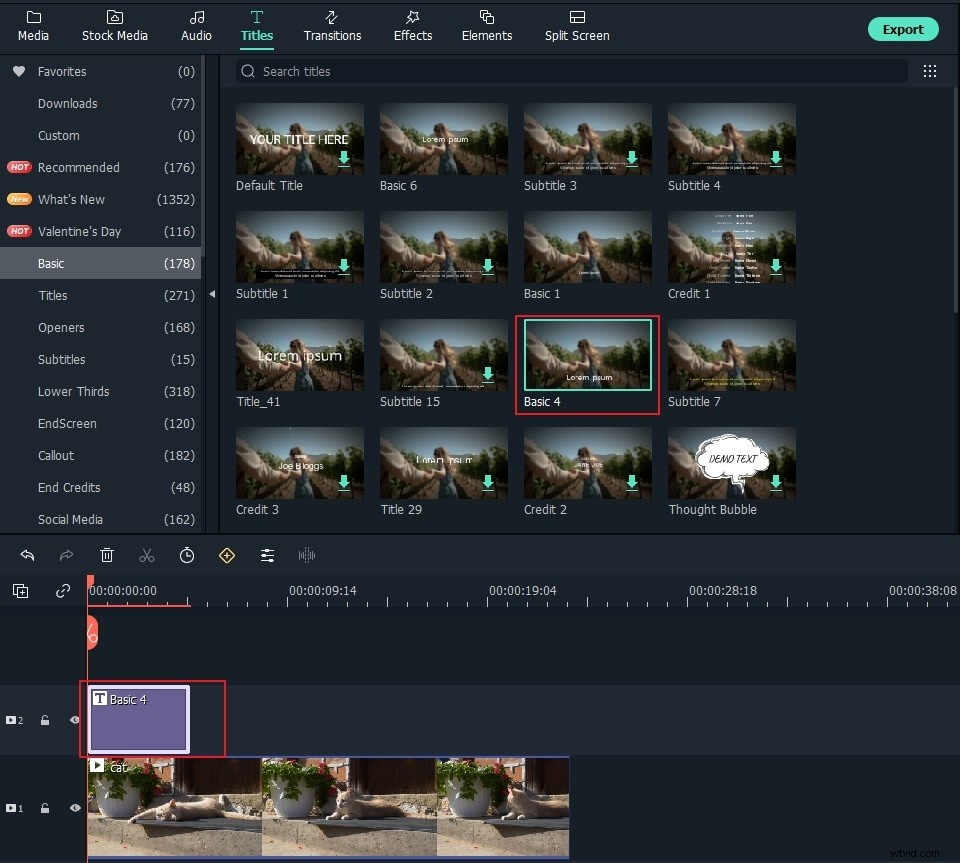Select the Thought Bubble title thumbnail
This screenshot has width=960, height=863.
[x=731, y=462]
